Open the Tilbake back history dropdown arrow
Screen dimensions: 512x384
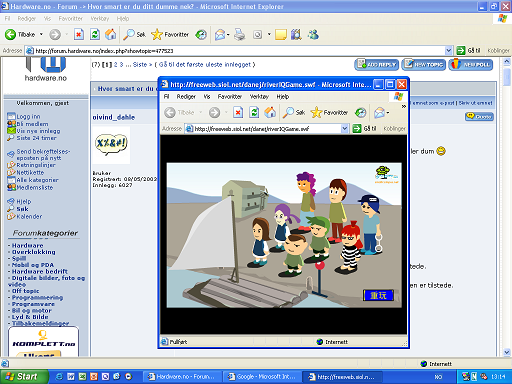point(41,34)
